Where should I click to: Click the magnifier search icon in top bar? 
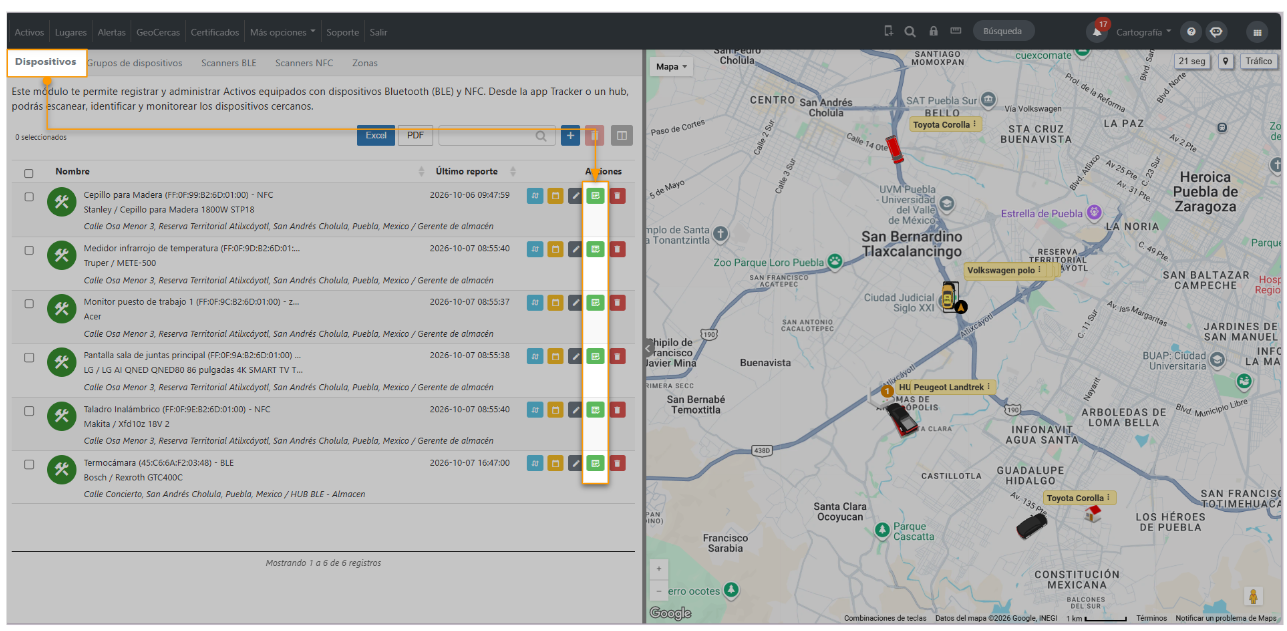910,31
